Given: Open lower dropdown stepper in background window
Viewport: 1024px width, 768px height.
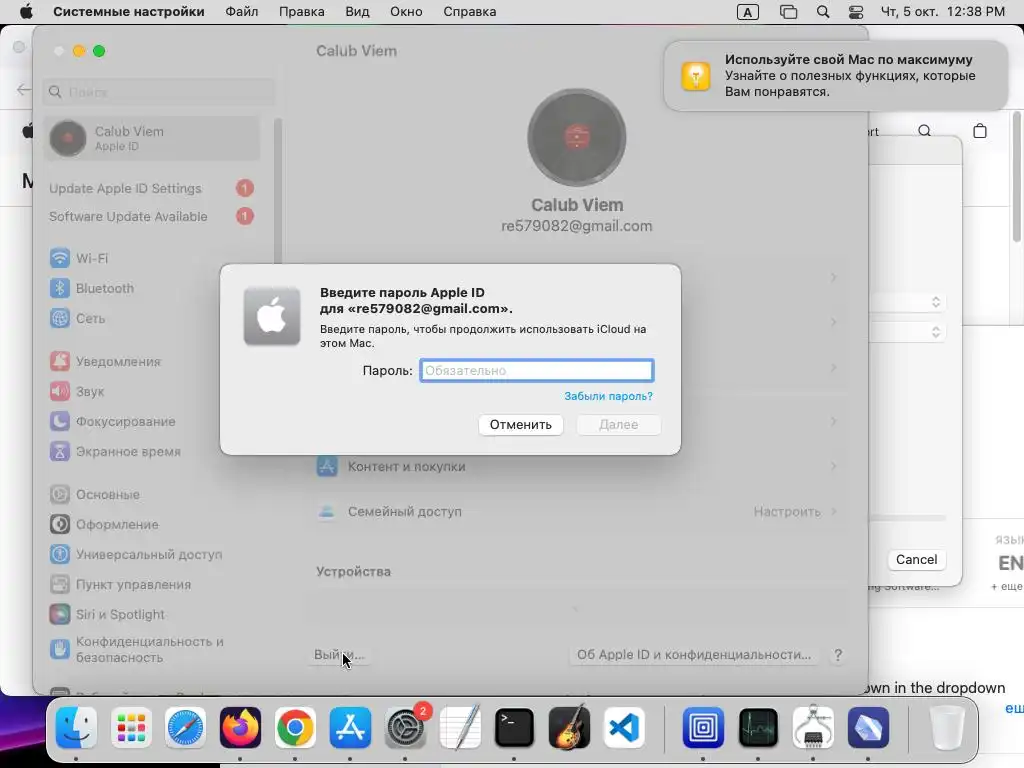Looking at the screenshot, I should [x=935, y=332].
